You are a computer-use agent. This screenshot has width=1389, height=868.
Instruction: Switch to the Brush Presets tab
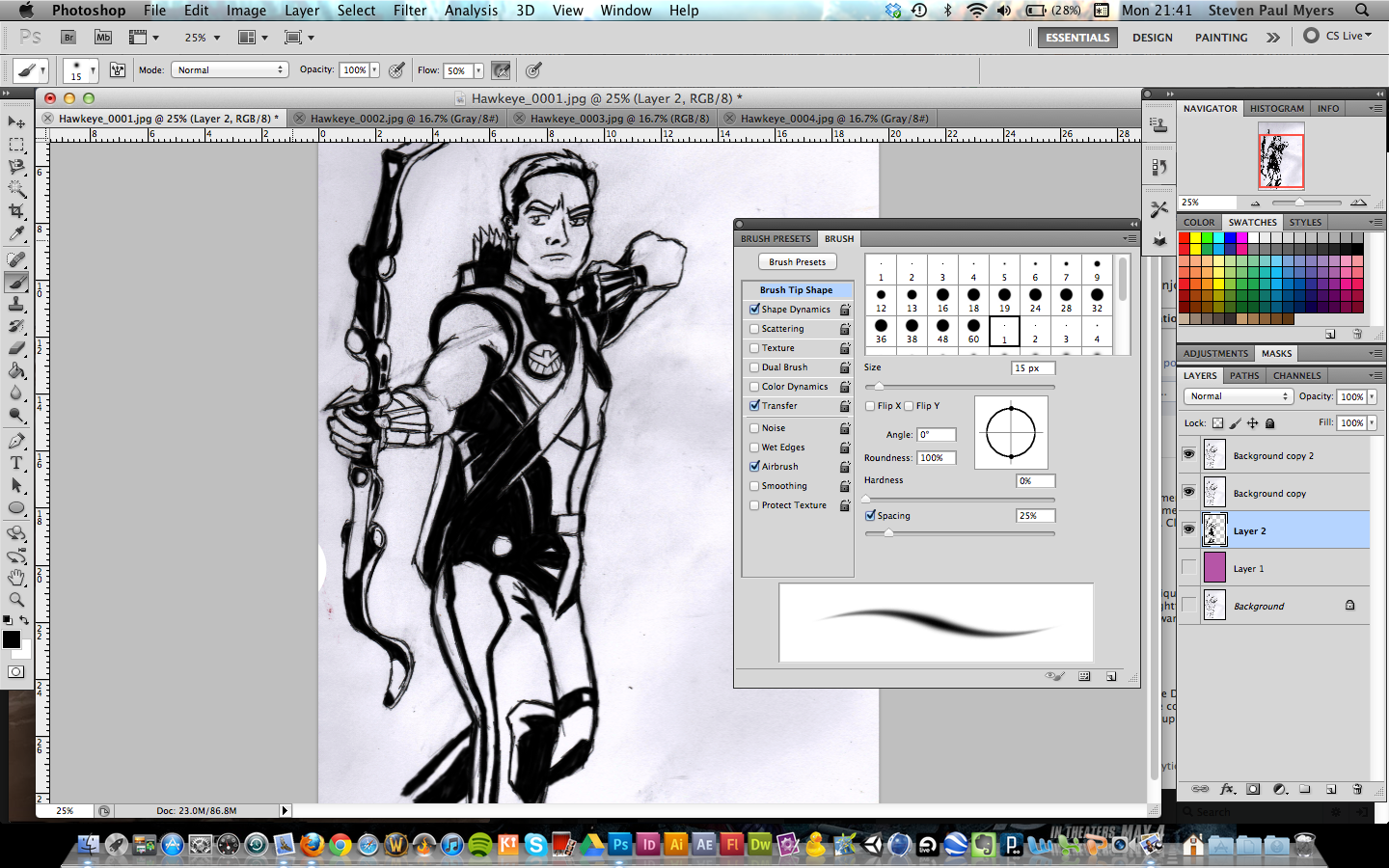[776, 239]
